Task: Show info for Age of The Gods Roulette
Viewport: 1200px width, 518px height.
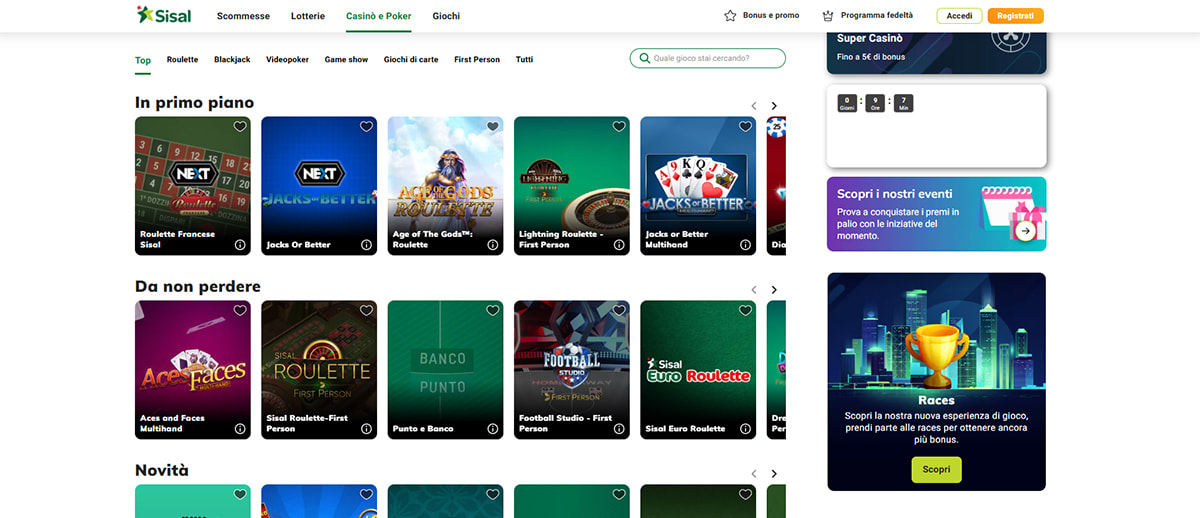Action: coord(493,244)
